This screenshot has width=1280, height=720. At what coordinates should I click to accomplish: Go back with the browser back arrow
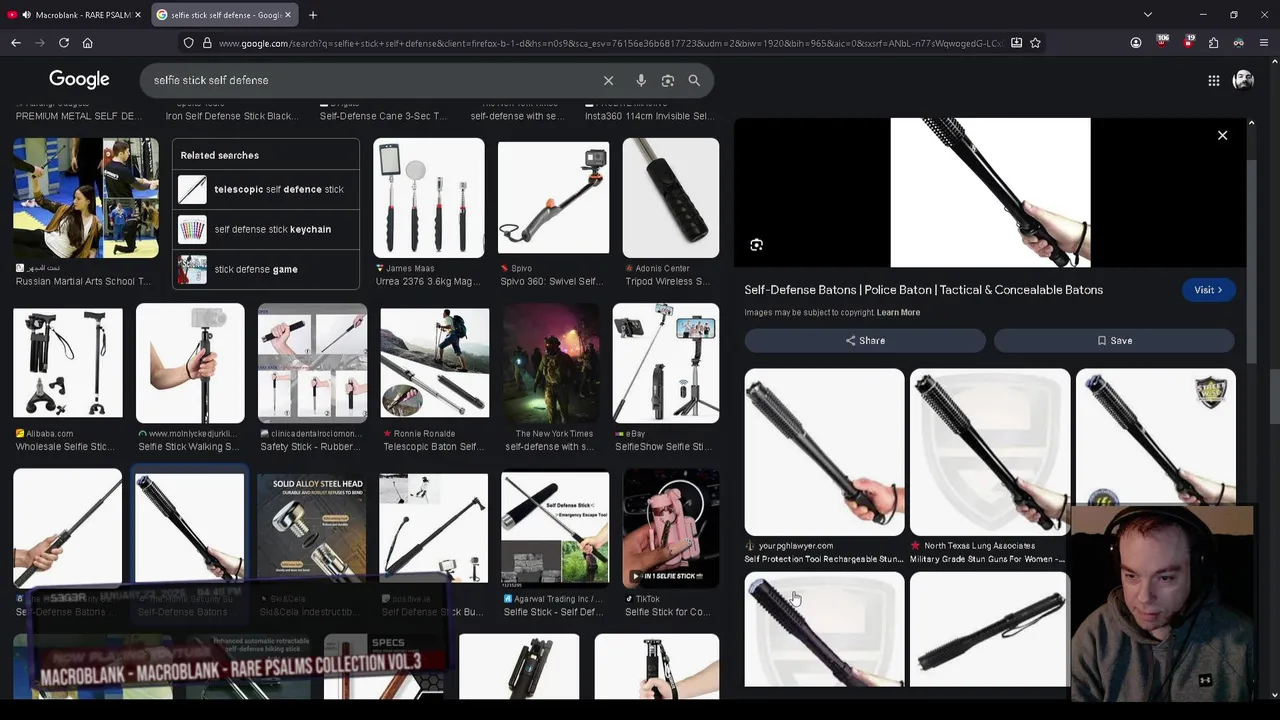[16, 43]
